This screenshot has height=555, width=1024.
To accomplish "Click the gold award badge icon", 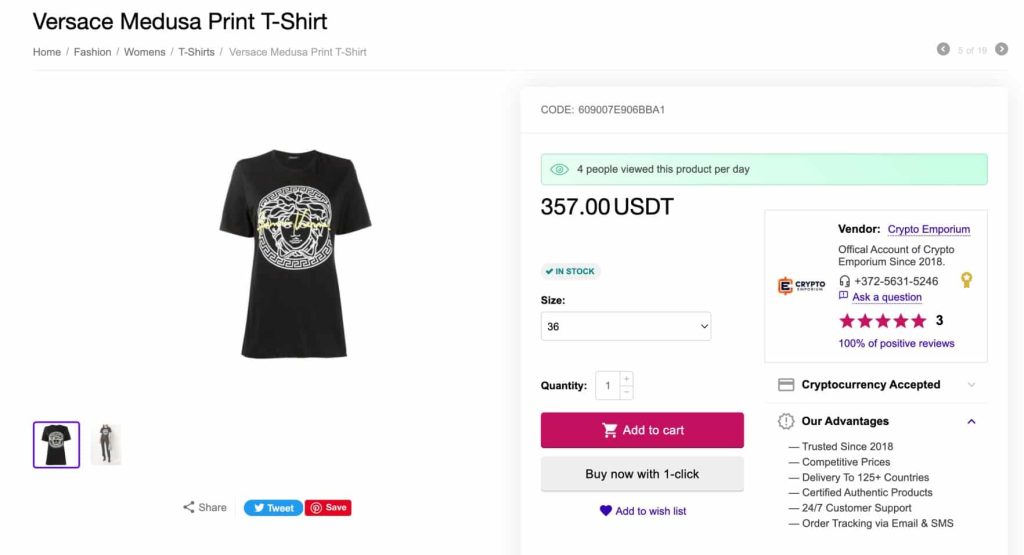I will coord(967,280).
